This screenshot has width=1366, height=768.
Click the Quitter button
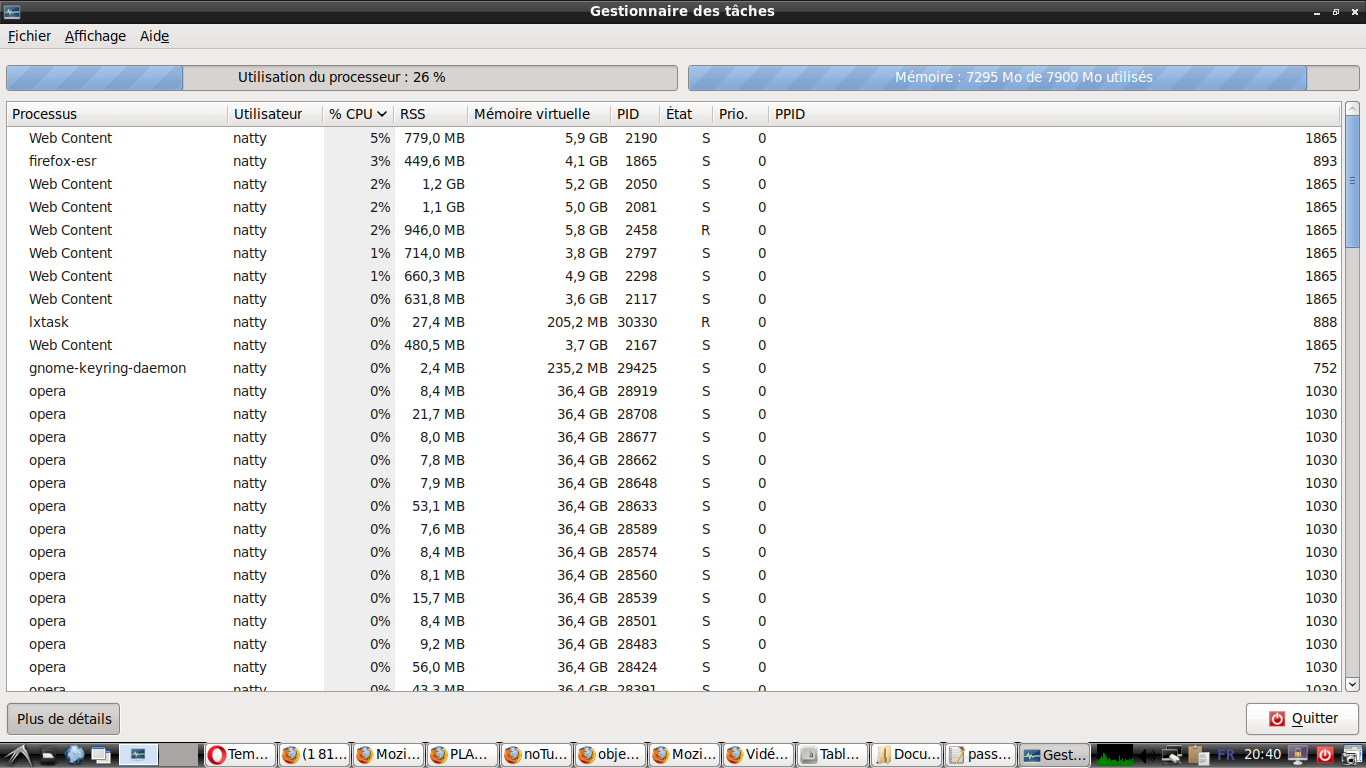pyautogui.click(x=1302, y=718)
